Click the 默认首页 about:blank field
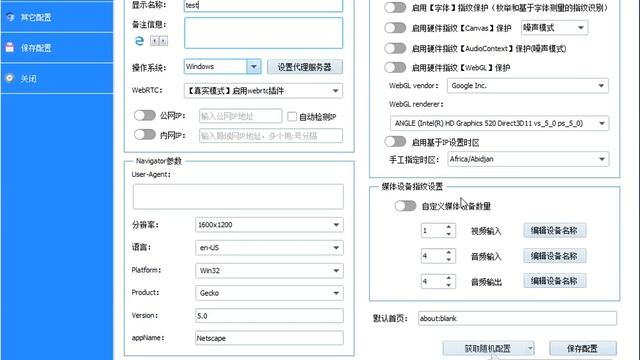 click(517, 318)
